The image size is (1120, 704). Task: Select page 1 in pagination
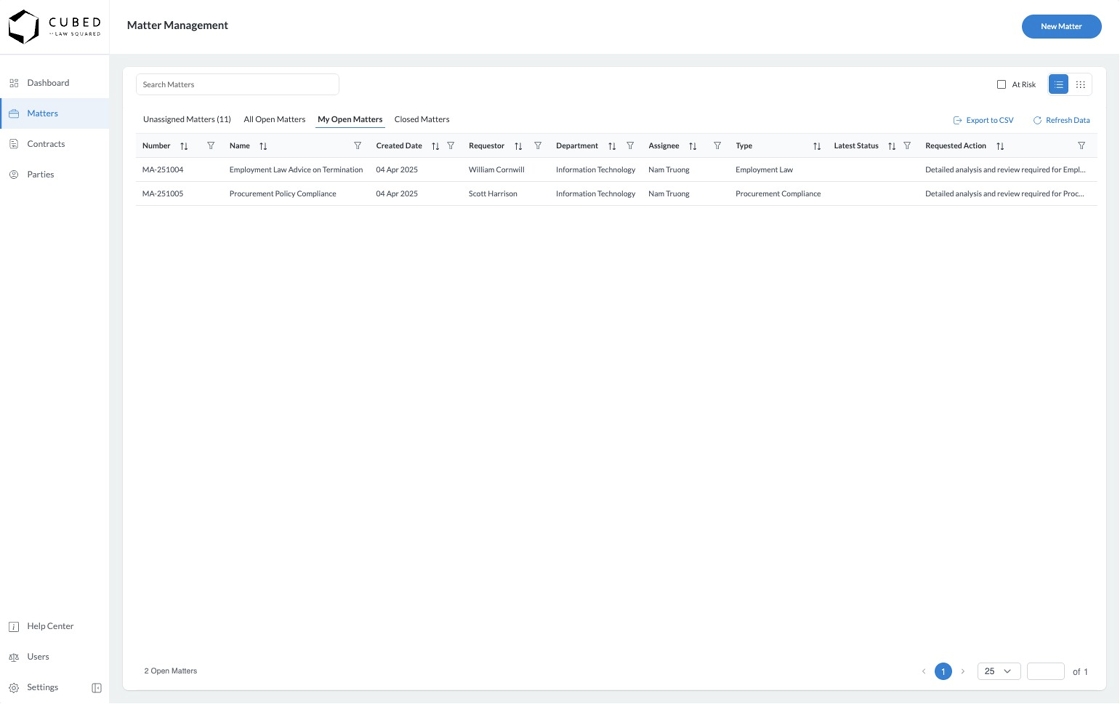coord(943,671)
